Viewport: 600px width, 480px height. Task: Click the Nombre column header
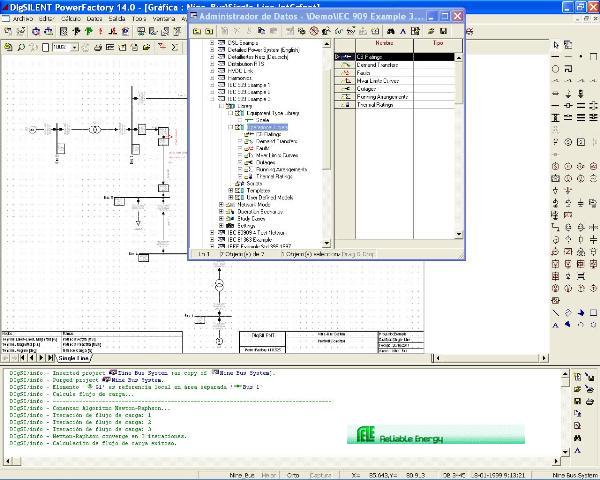384,45
